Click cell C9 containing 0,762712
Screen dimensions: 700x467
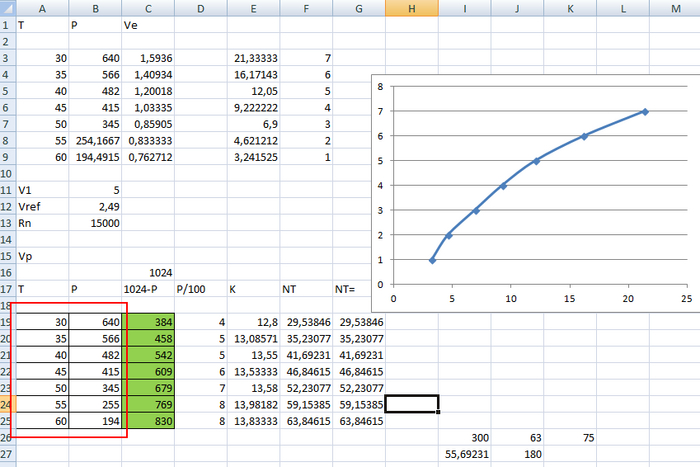(x=148, y=157)
